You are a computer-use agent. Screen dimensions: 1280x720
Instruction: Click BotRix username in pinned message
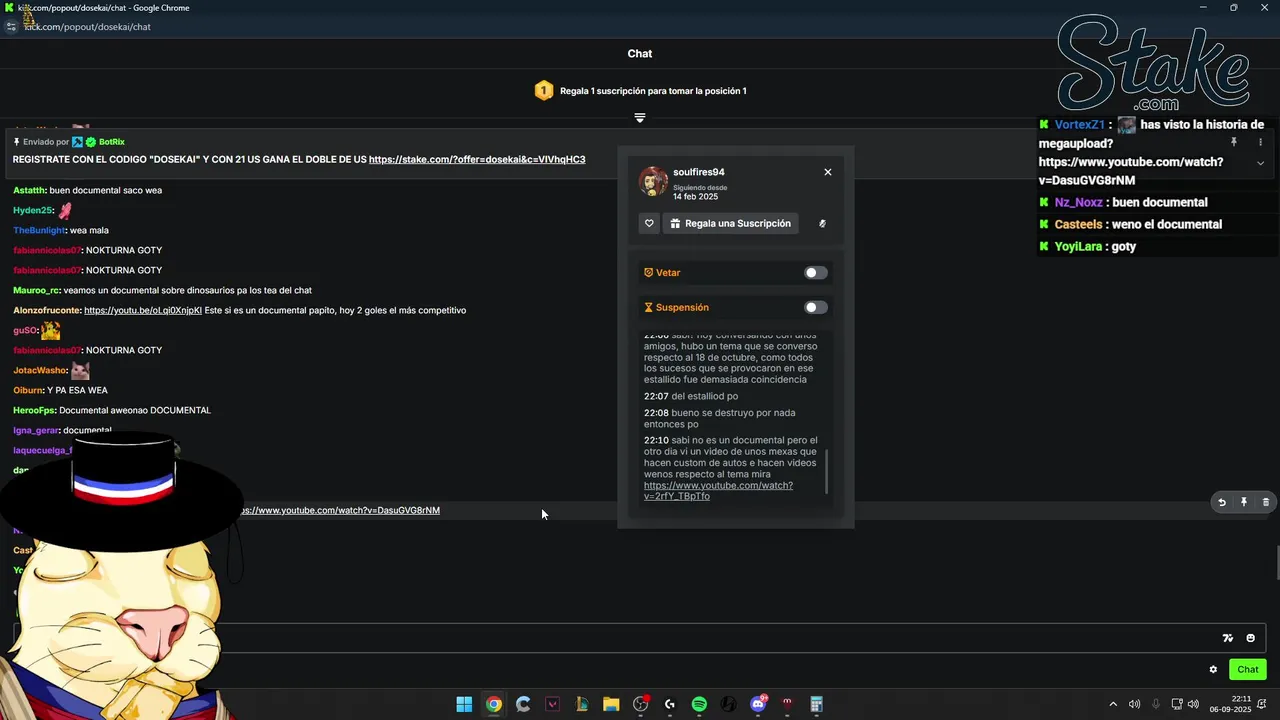(x=112, y=142)
